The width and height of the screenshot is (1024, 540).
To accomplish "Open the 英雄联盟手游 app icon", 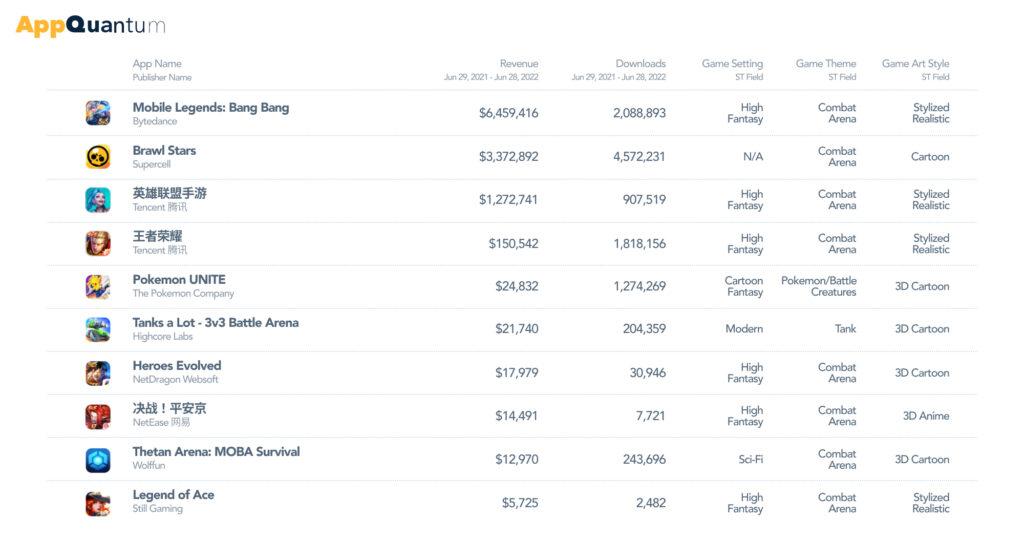I will pos(98,200).
